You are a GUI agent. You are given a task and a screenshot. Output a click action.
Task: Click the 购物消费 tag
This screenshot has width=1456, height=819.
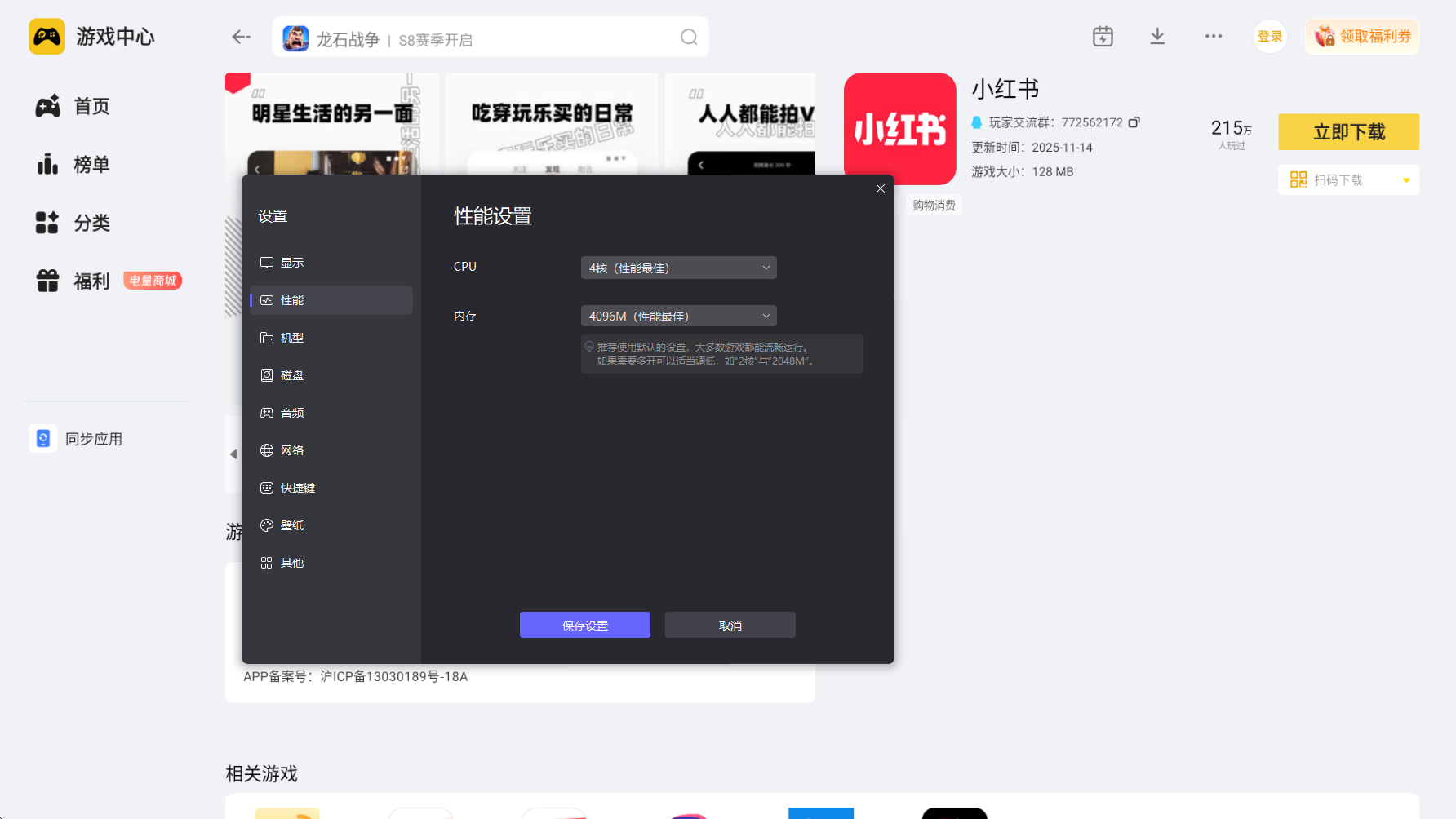pyautogui.click(x=934, y=206)
